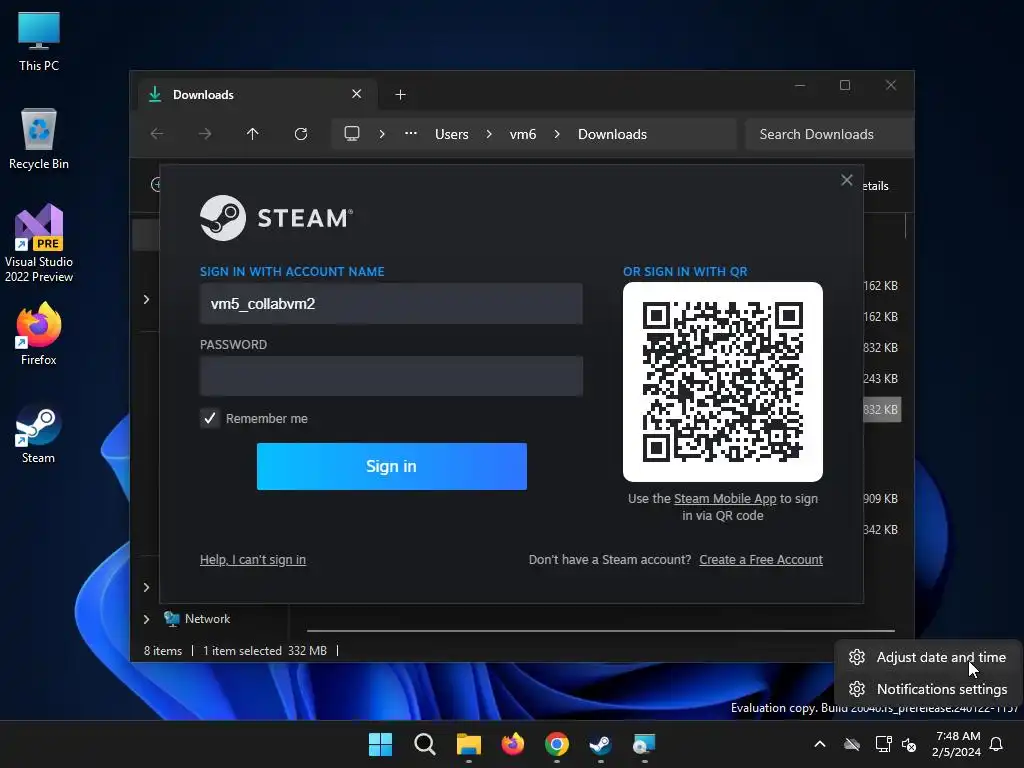Expand chevron after PC icon in address bar
The height and width of the screenshot is (768, 1024).
point(382,134)
